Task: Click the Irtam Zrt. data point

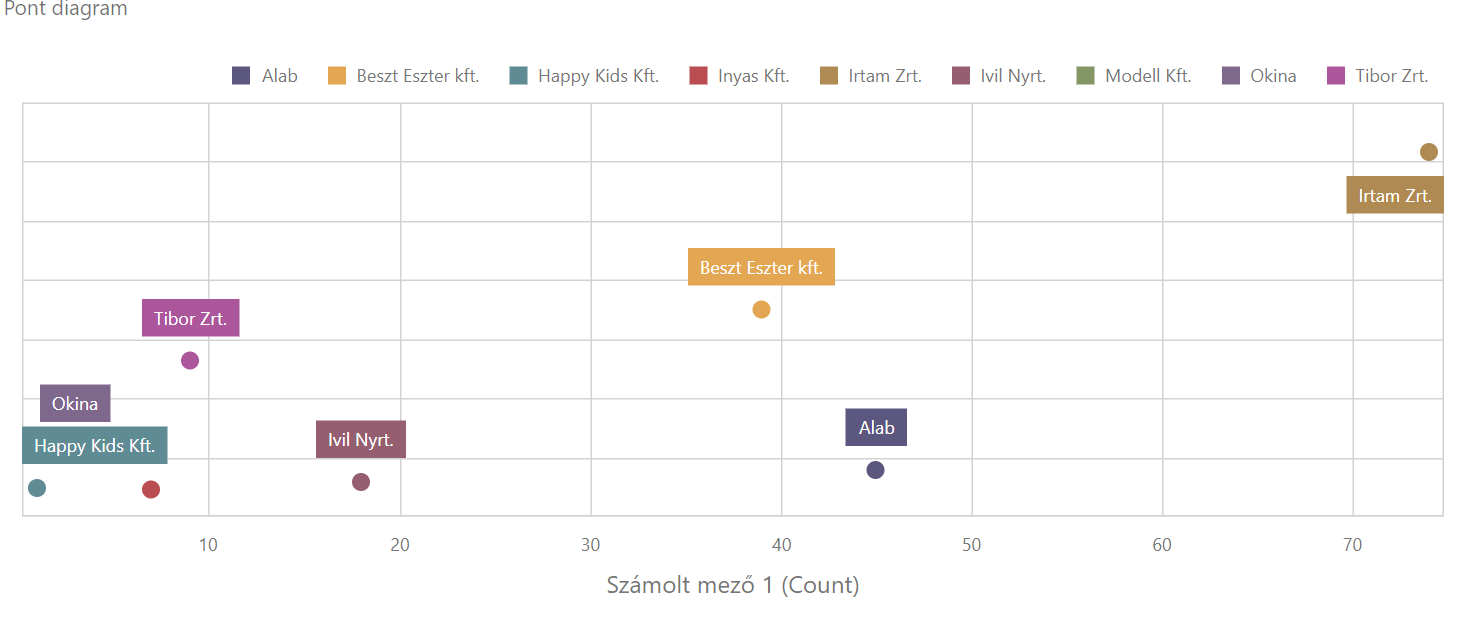Action: click(x=1429, y=152)
